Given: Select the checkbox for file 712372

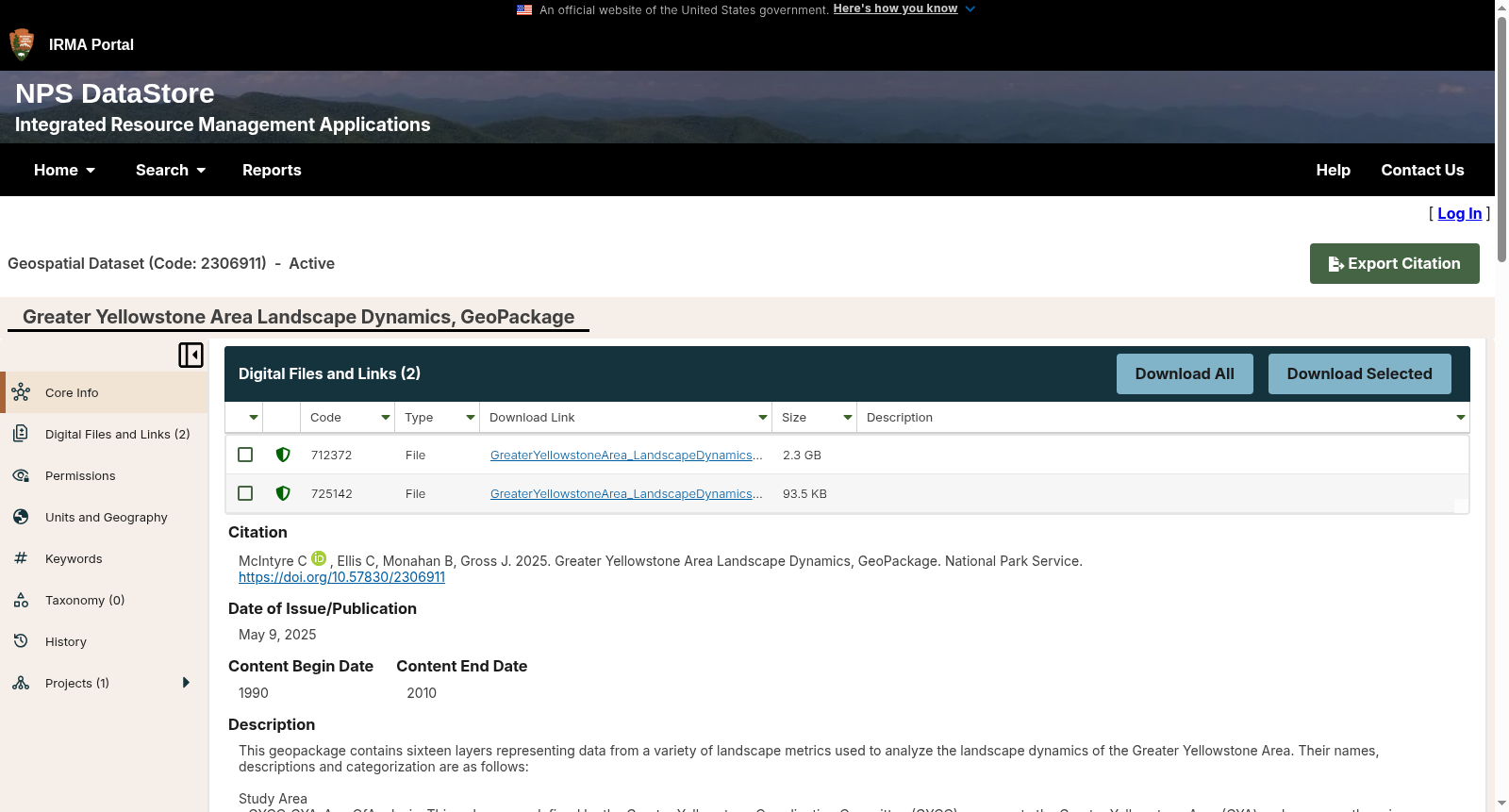Looking at the screenshot, I should [245, 455].
